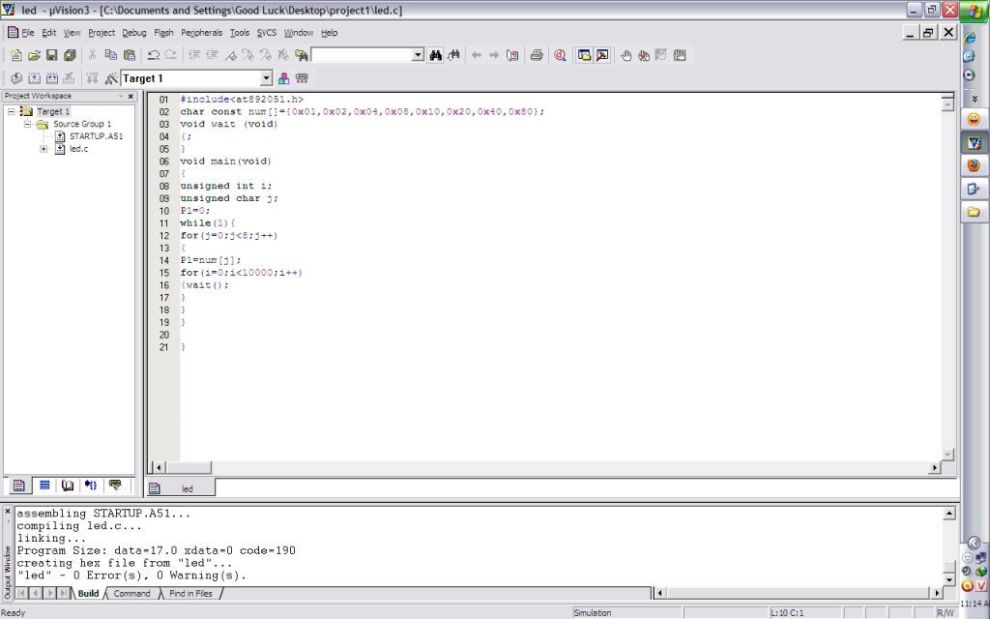Click the Copy toolbar icon

click(x=110, y=56)
